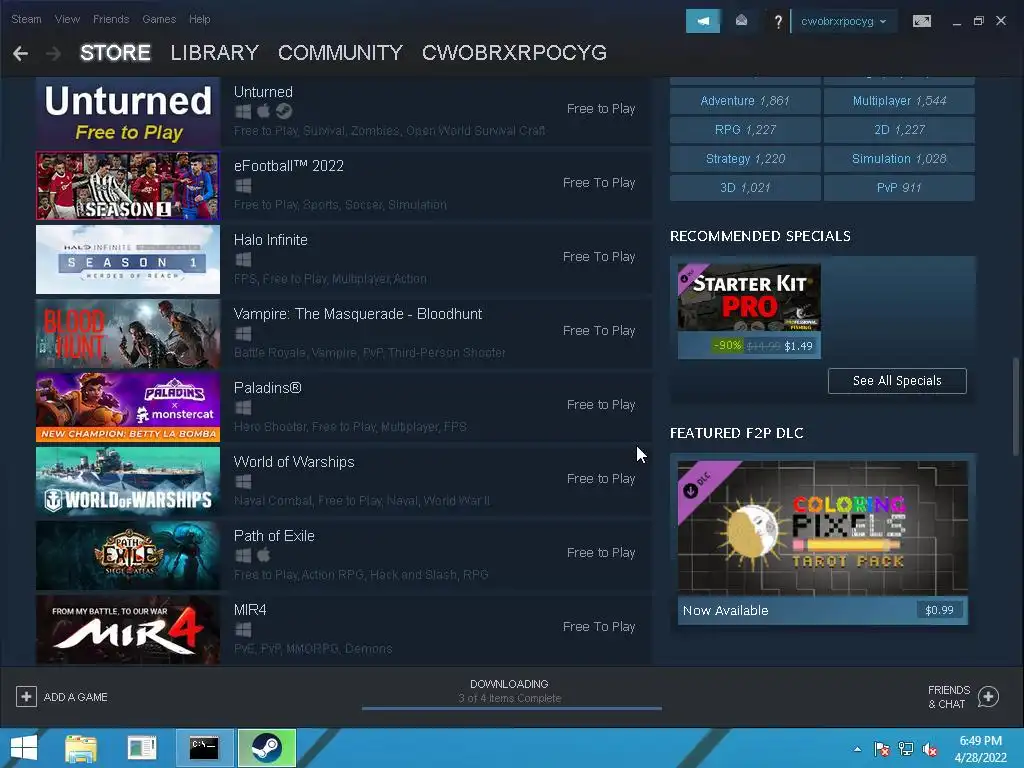Click Windows icon under eFootball 2022
Screen dimensions: 1024x768
click(x=243, y=185)
